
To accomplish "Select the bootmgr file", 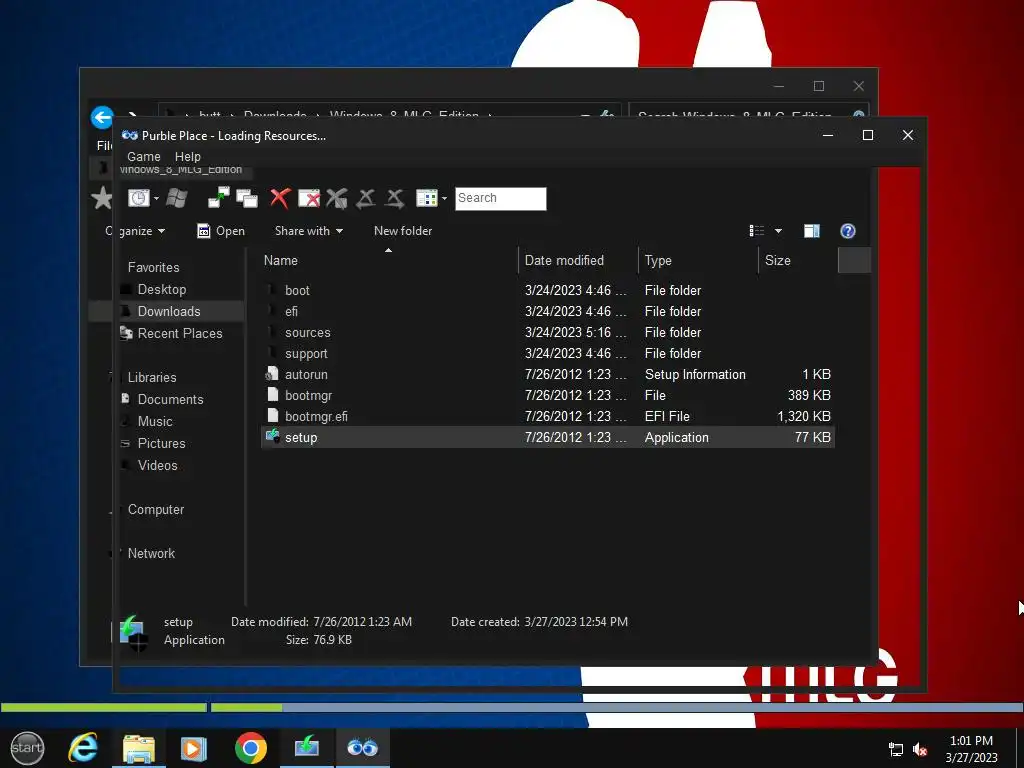I will 547,395.
